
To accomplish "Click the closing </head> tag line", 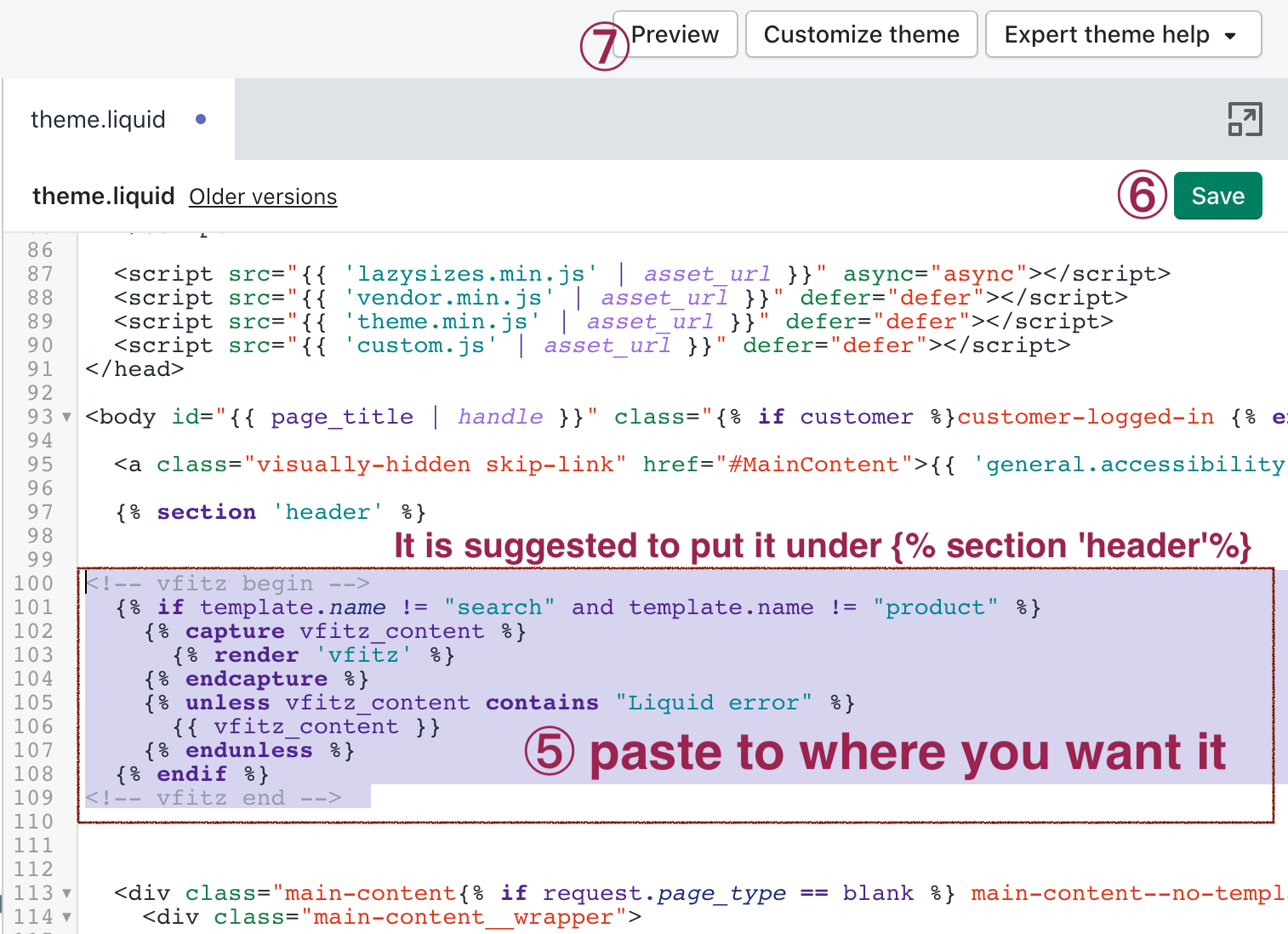I will point(134,369).
